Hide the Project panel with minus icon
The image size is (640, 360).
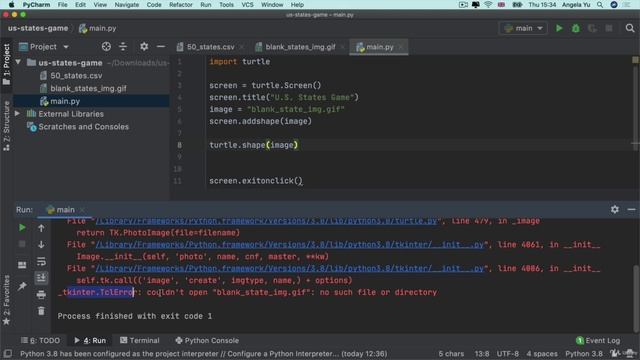click(x=161, y=47)
